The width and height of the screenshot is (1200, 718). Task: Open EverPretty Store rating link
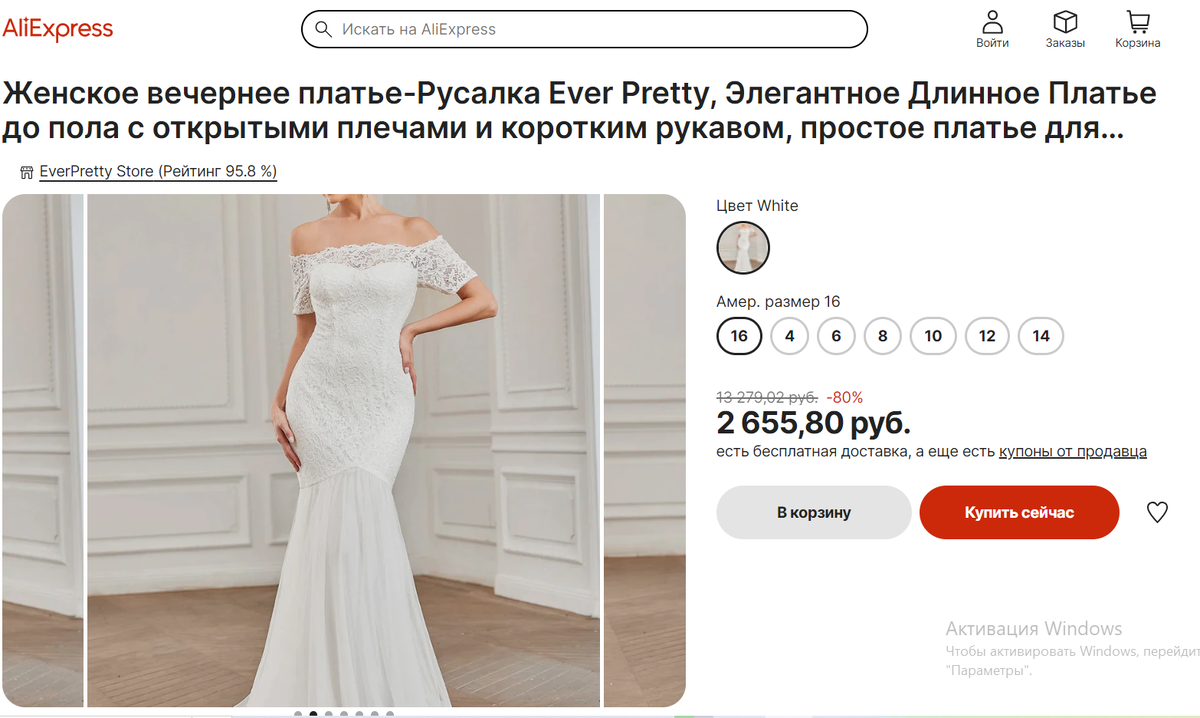158,172
